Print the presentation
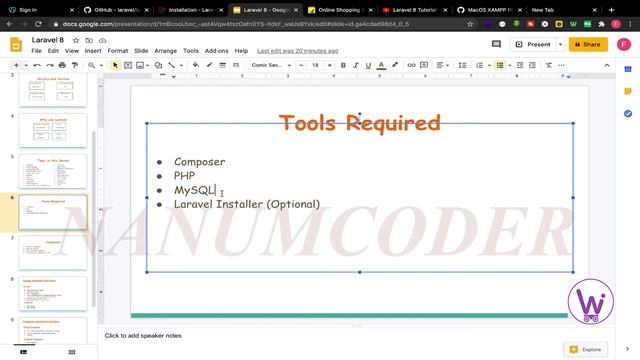Image resolution: width=640 pixels, height=360 pixels. point(62,65)
